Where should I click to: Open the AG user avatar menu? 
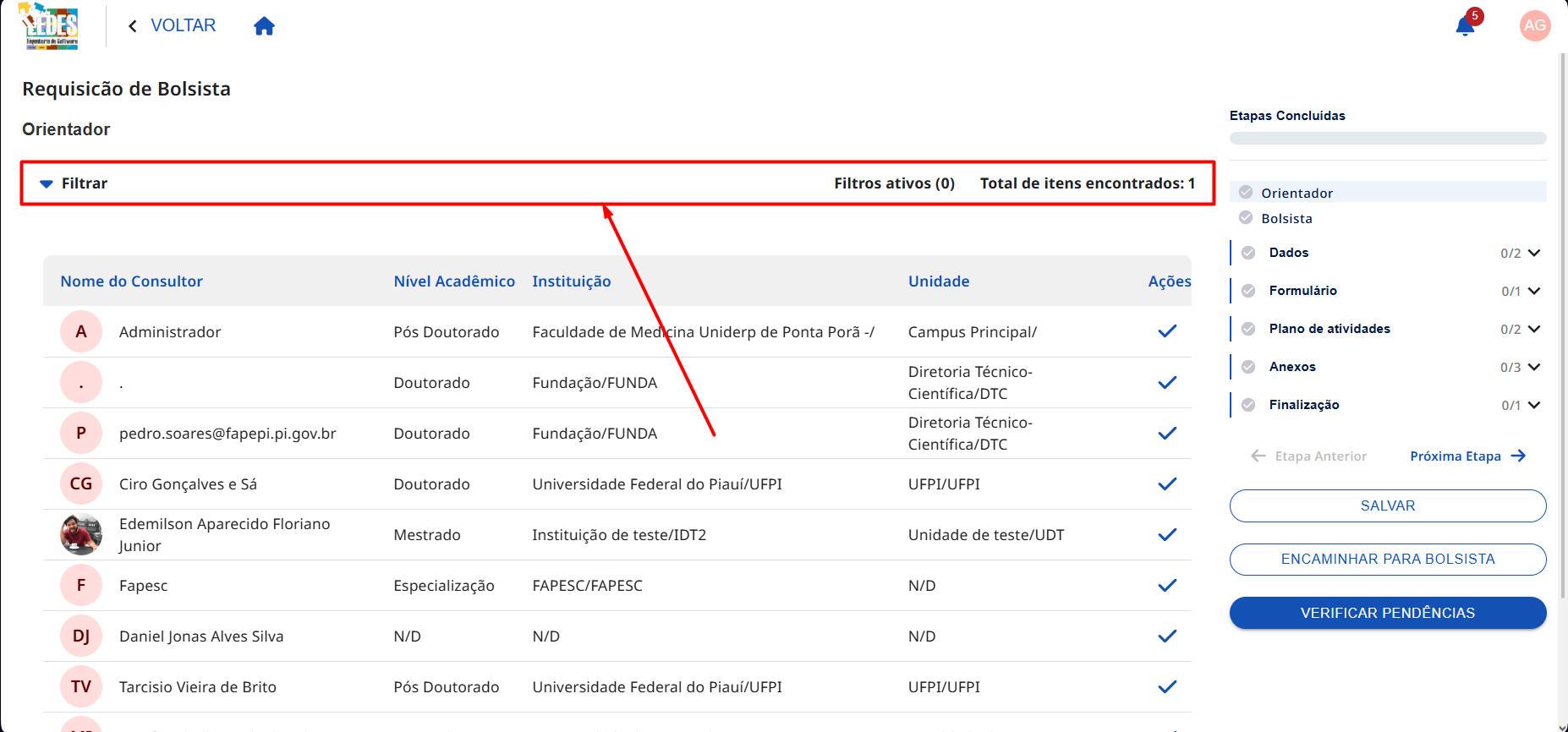tap(1534, 25)
